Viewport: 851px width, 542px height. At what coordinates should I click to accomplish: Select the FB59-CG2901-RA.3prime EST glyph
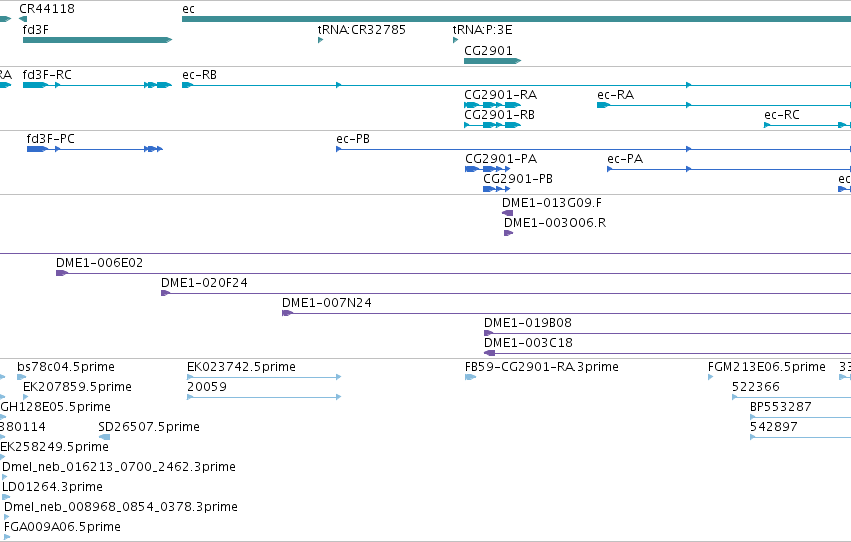pos(470,377)
